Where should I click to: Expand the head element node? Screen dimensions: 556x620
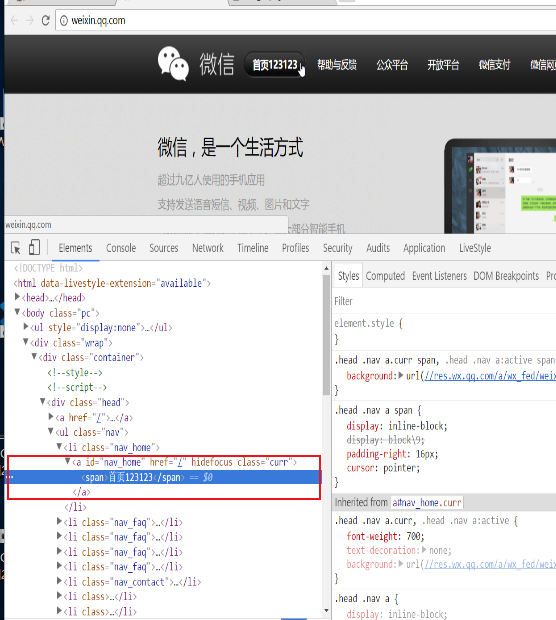[17, 297]
